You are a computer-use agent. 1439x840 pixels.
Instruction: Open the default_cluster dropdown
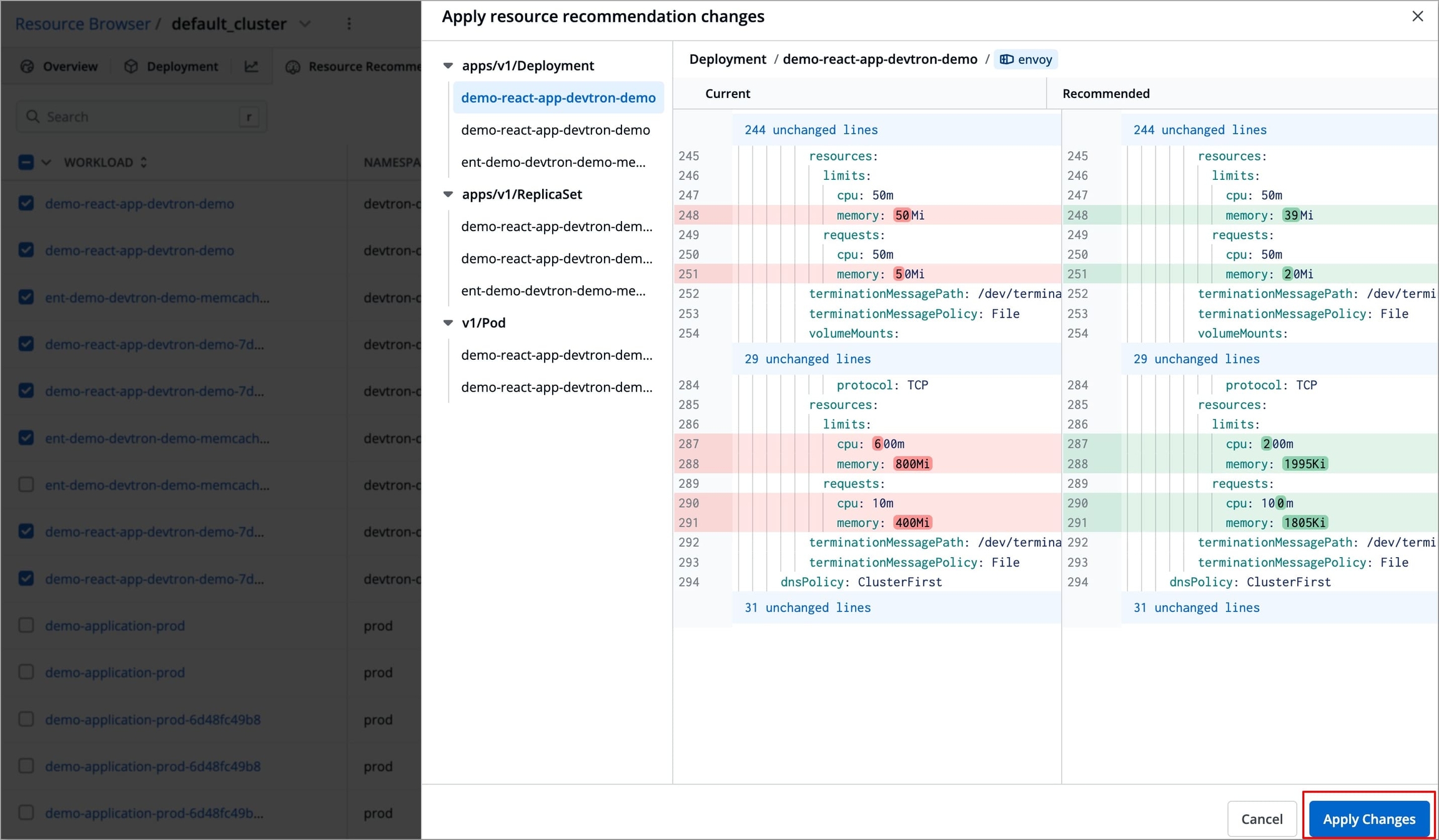tap(305, 24)
